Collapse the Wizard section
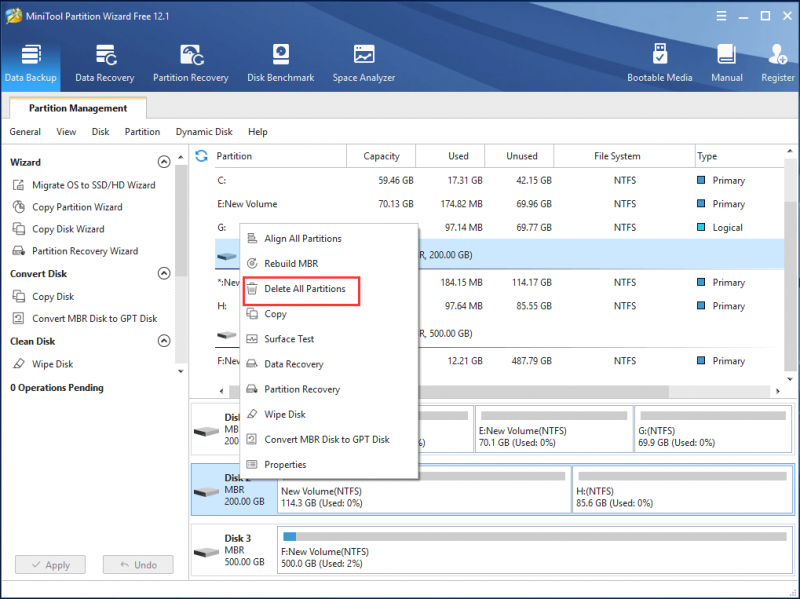The height and width of the screenshot is (599, 800). (164, 162)
